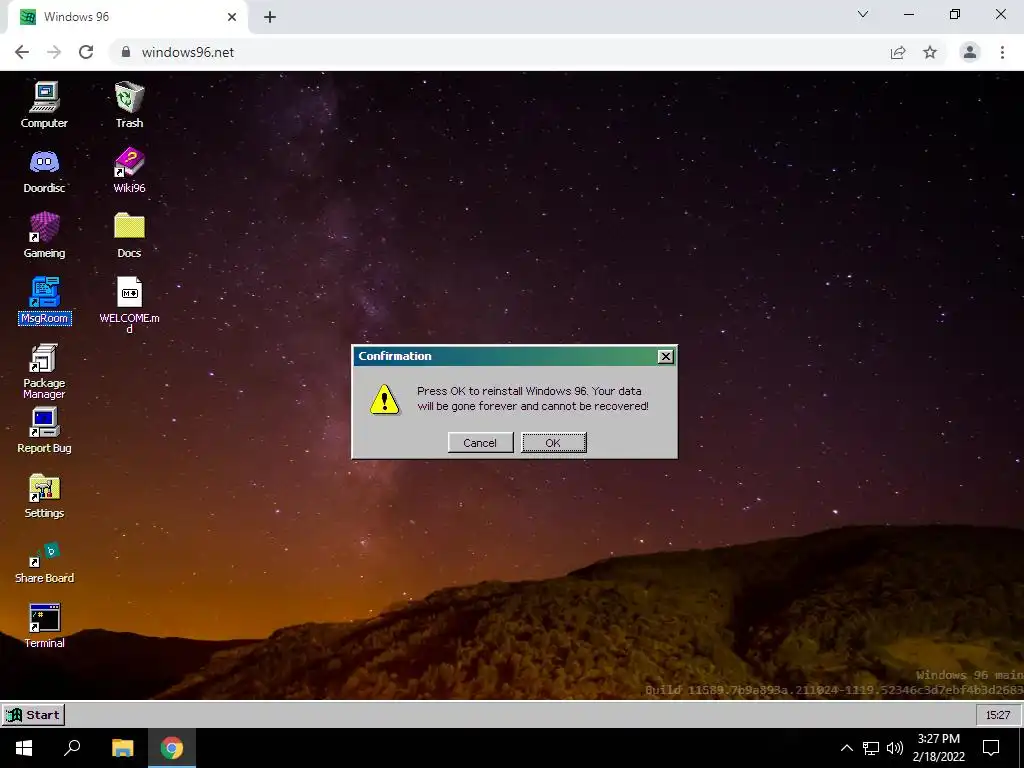
Task: Open the Windows host Start button
Action: (24, 748)
